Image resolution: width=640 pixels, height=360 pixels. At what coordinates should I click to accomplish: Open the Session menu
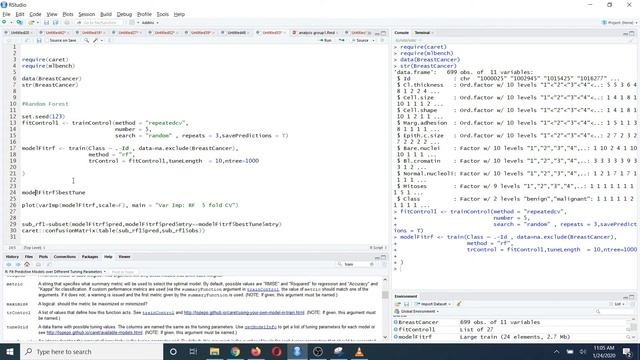(87, 14)
